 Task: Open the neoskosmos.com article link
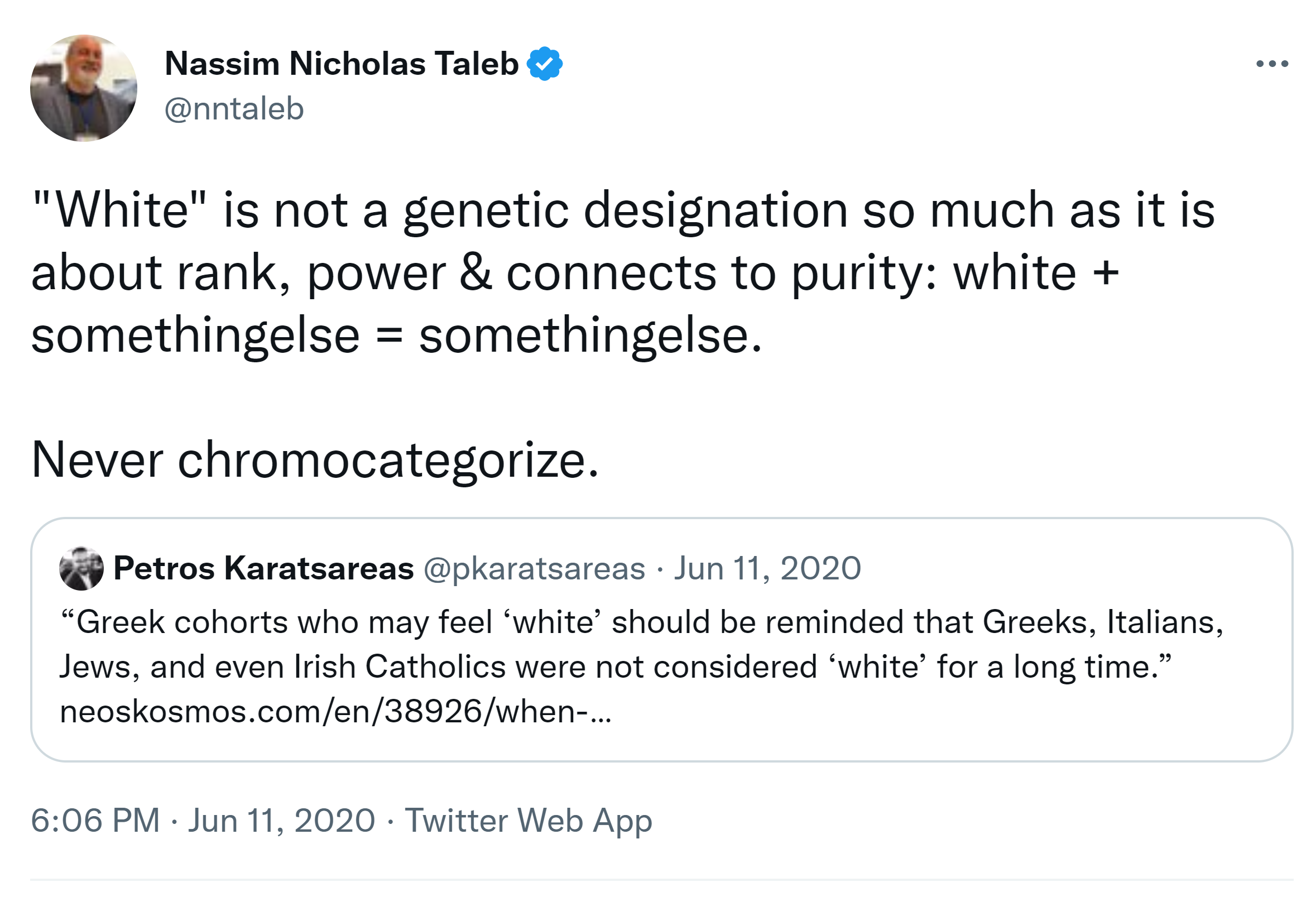(x=335, y=711)
